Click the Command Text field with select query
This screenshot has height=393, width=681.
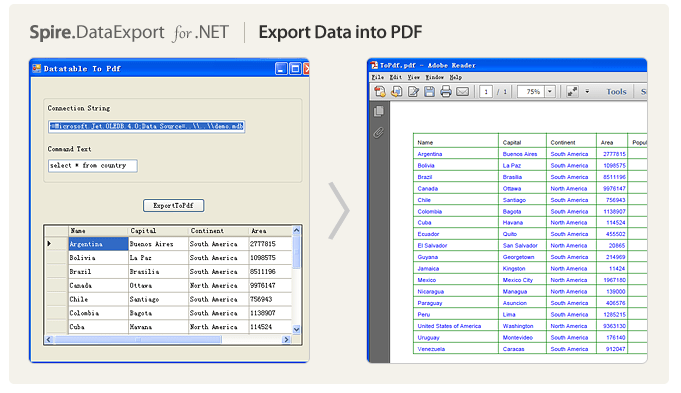pos(93,165)
